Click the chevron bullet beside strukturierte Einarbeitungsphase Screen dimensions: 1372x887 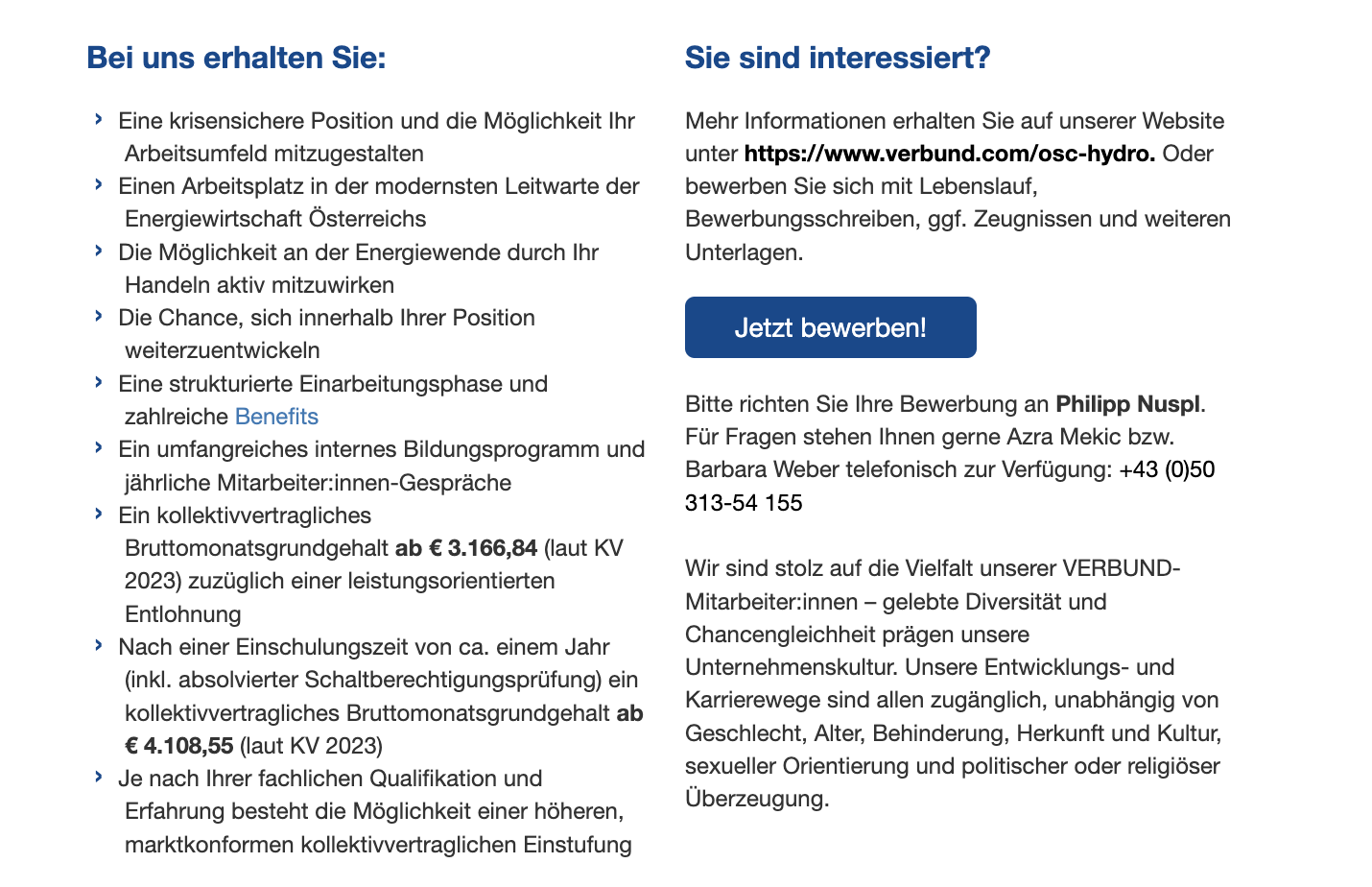pos(99,382)
